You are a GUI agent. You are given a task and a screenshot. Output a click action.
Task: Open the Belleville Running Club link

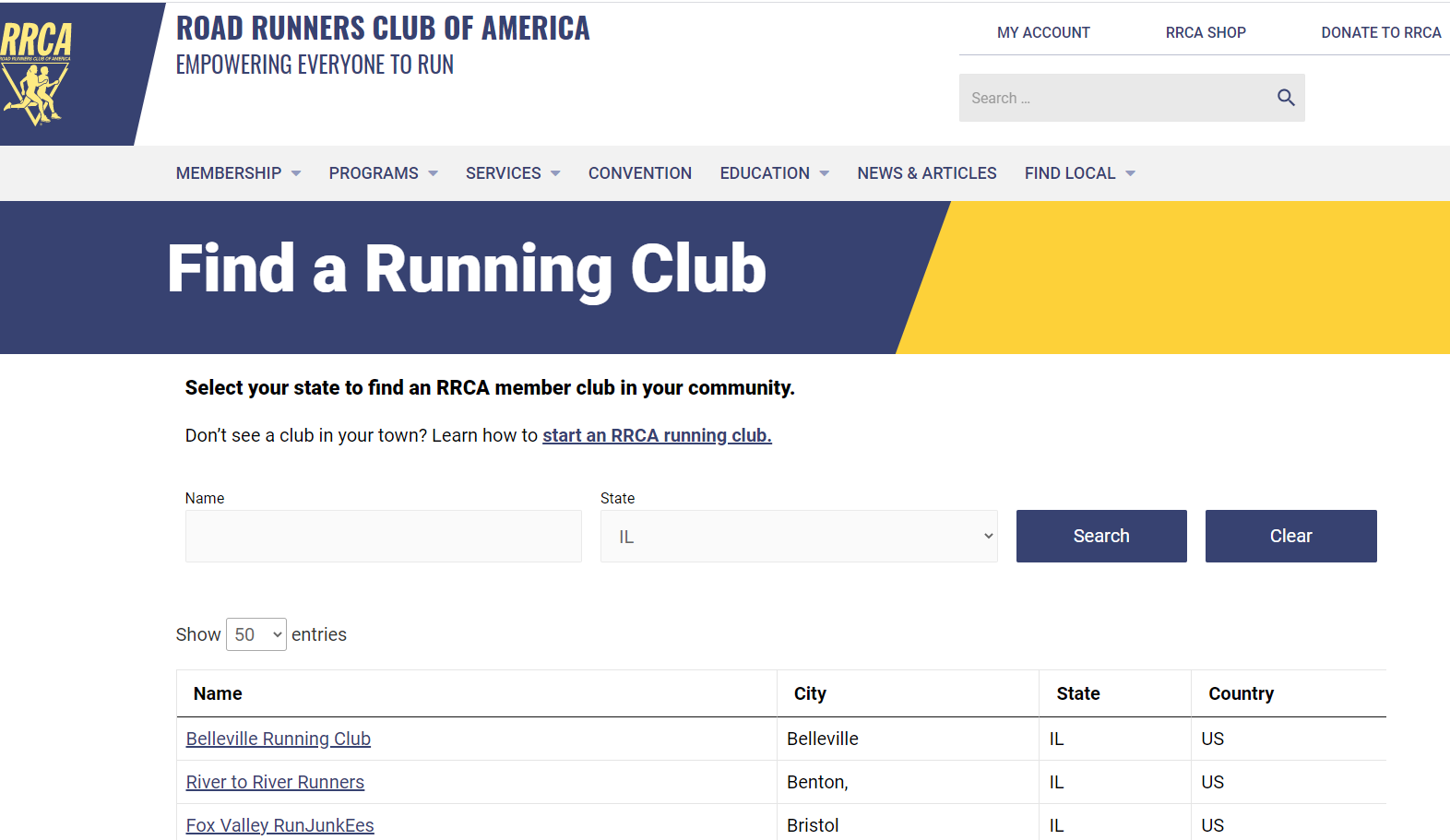point(279,739)
